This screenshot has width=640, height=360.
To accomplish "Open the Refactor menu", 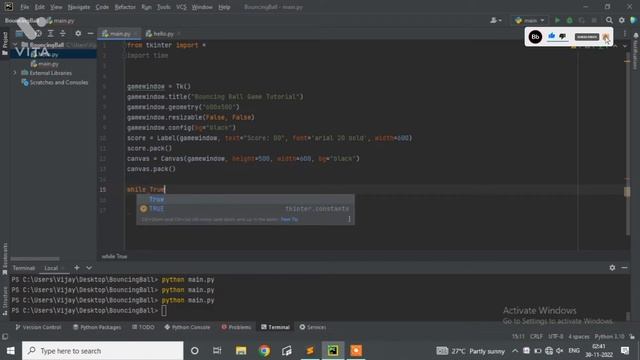I will point(125,7).
